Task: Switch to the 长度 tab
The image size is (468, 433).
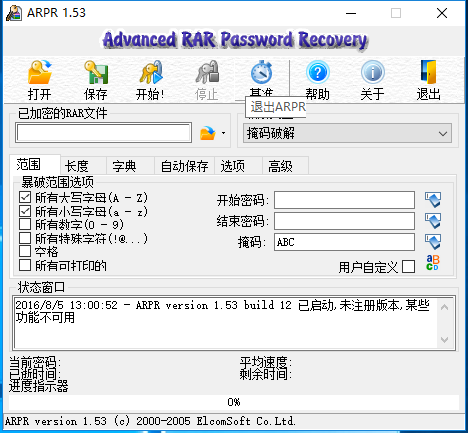Action: pos(83,166)
